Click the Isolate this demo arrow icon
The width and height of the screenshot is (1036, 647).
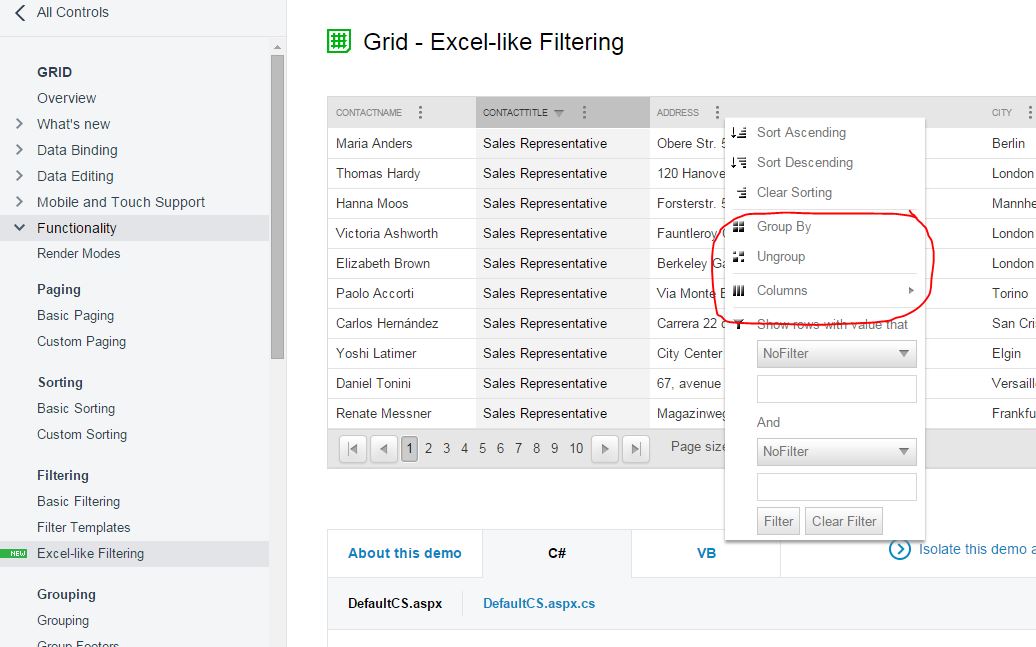[x=900, y=549]
